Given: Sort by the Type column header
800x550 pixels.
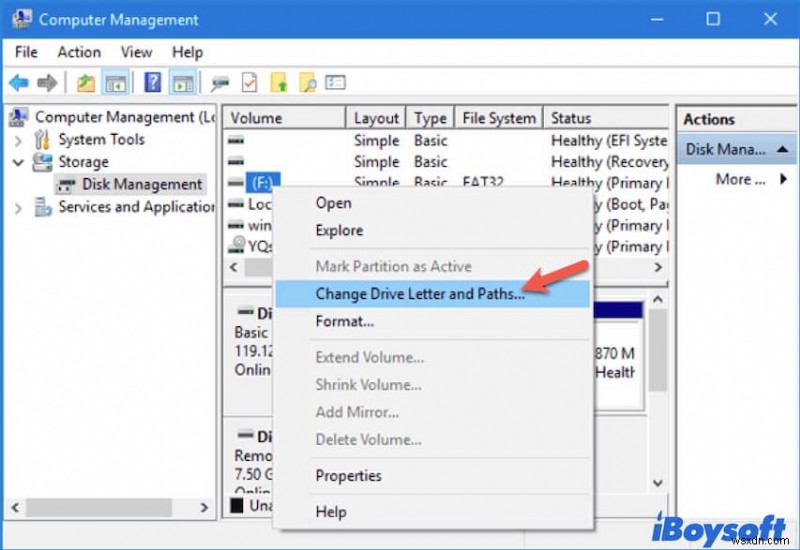Looking at the screenshot, I should (x=430, y=118).
